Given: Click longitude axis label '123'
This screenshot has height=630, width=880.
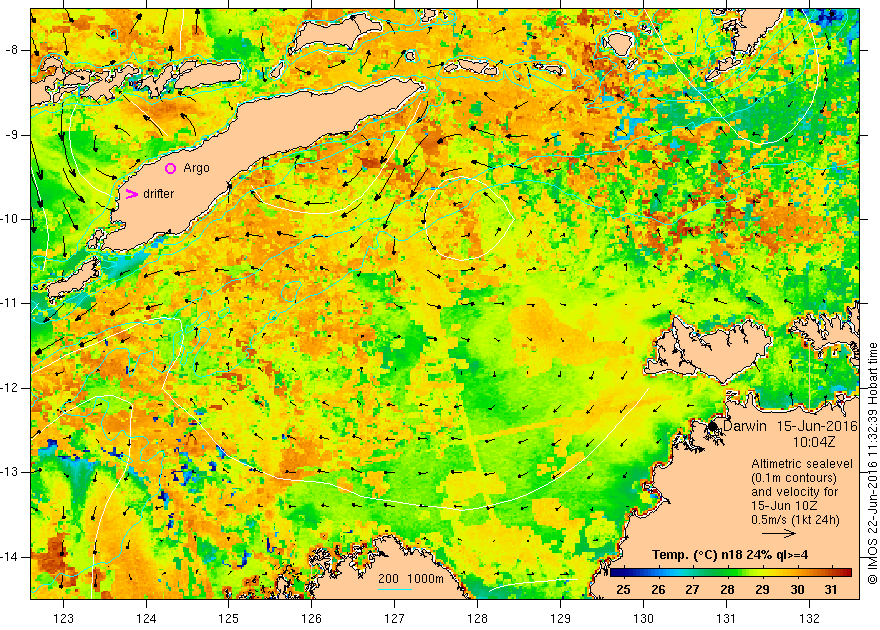Looking at the screenshot, I should [63, 619].
